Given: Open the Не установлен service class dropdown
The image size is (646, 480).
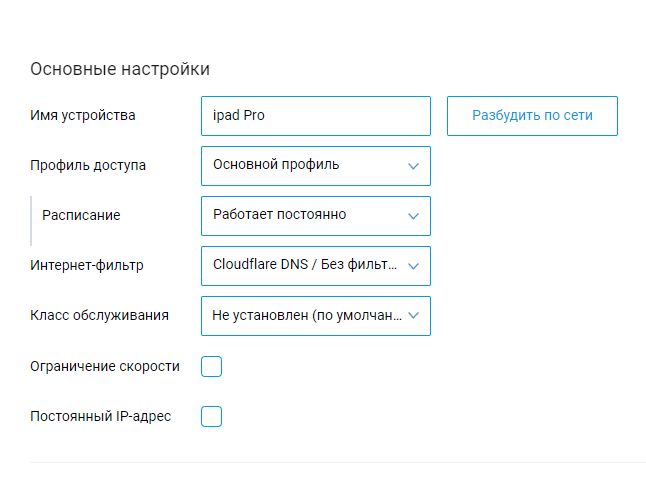Looking at the screenshot, I should pyautogui.click(x=305, y=316).
